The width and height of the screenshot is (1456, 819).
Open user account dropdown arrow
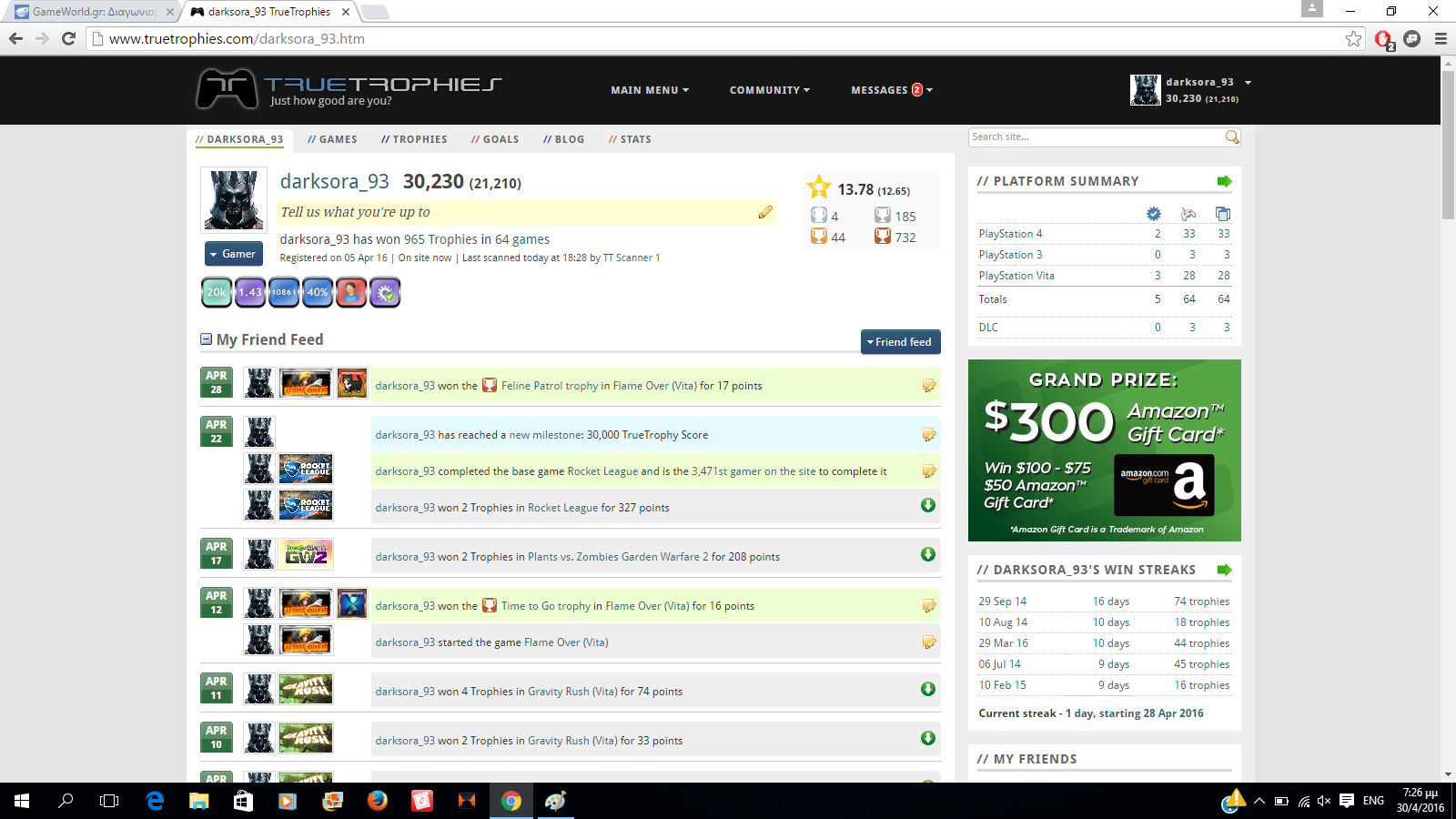click(x=1248, y=83)
